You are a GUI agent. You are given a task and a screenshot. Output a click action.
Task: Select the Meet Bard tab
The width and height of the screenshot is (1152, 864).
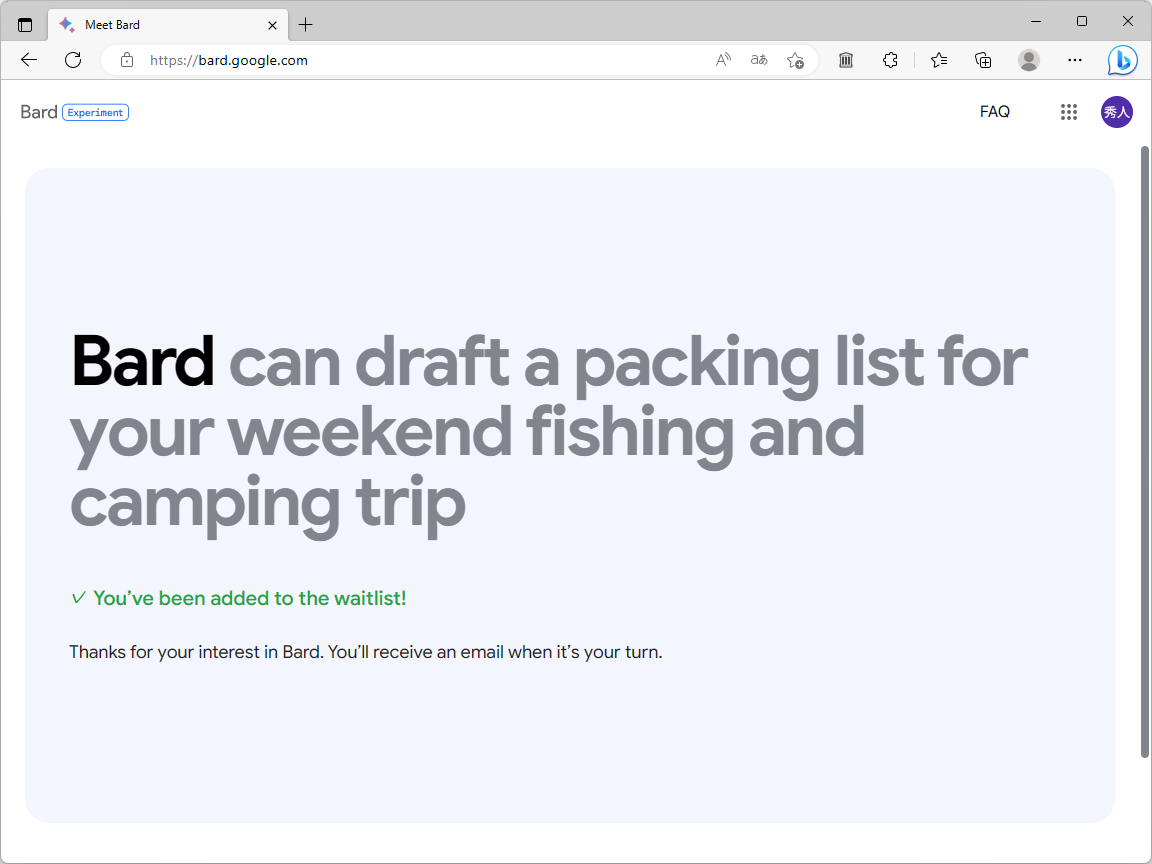pos(150,24)
